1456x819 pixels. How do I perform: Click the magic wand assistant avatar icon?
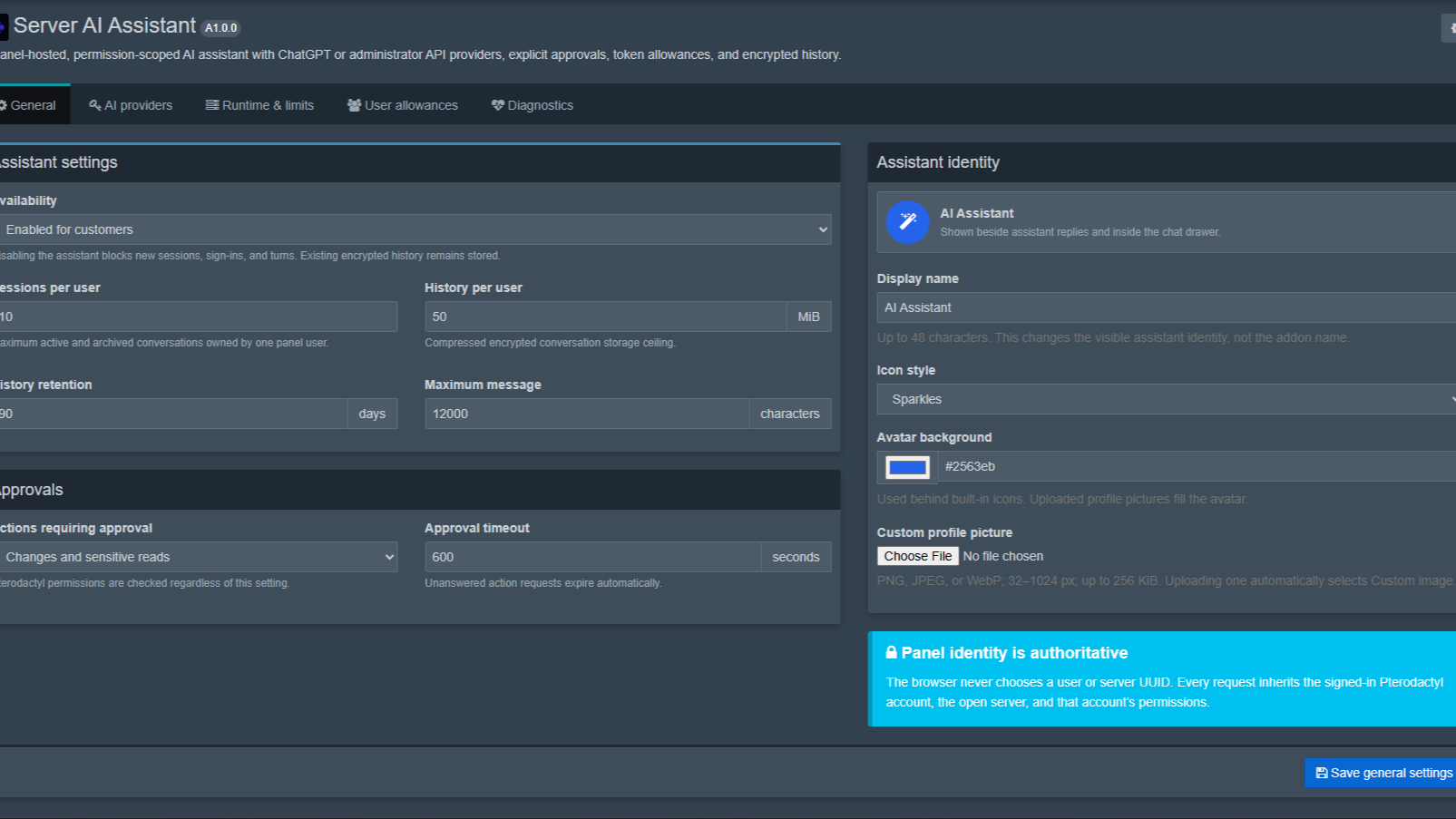click(908, 222)
